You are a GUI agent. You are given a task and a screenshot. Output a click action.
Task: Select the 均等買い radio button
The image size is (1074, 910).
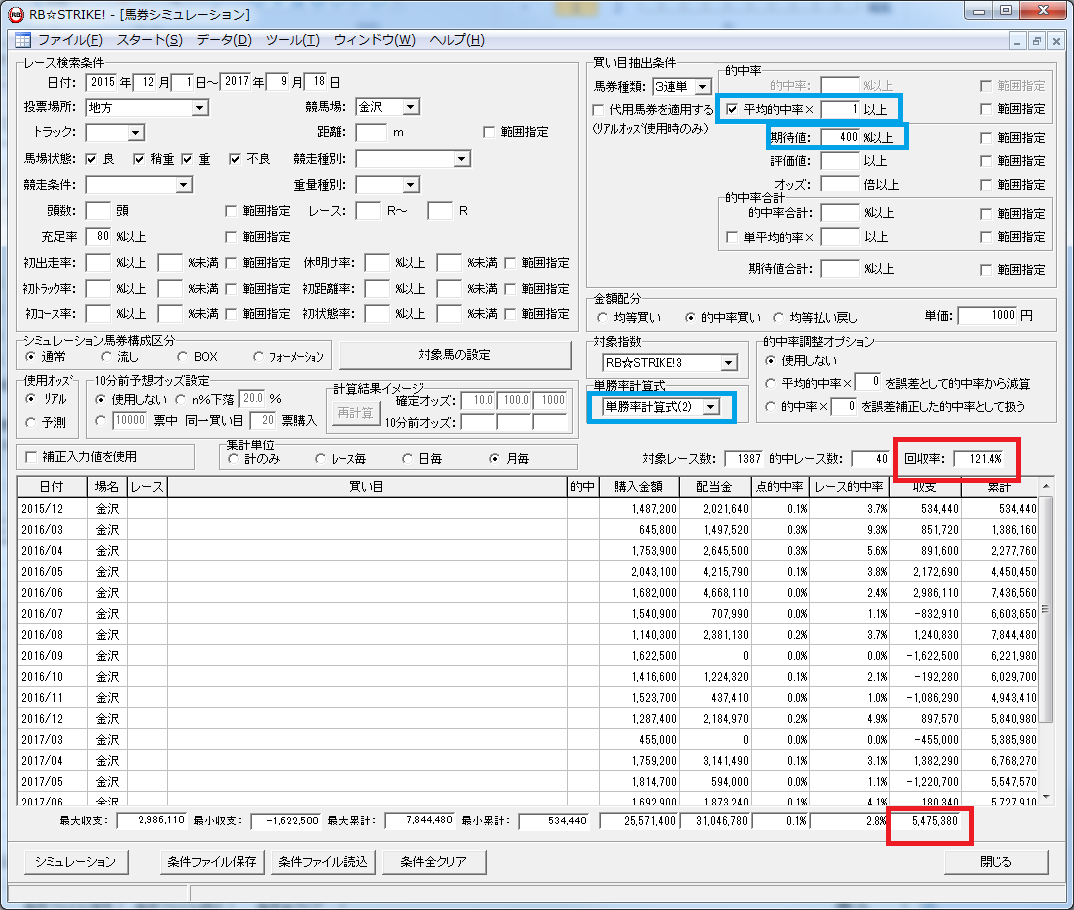[x=602, y=318]
